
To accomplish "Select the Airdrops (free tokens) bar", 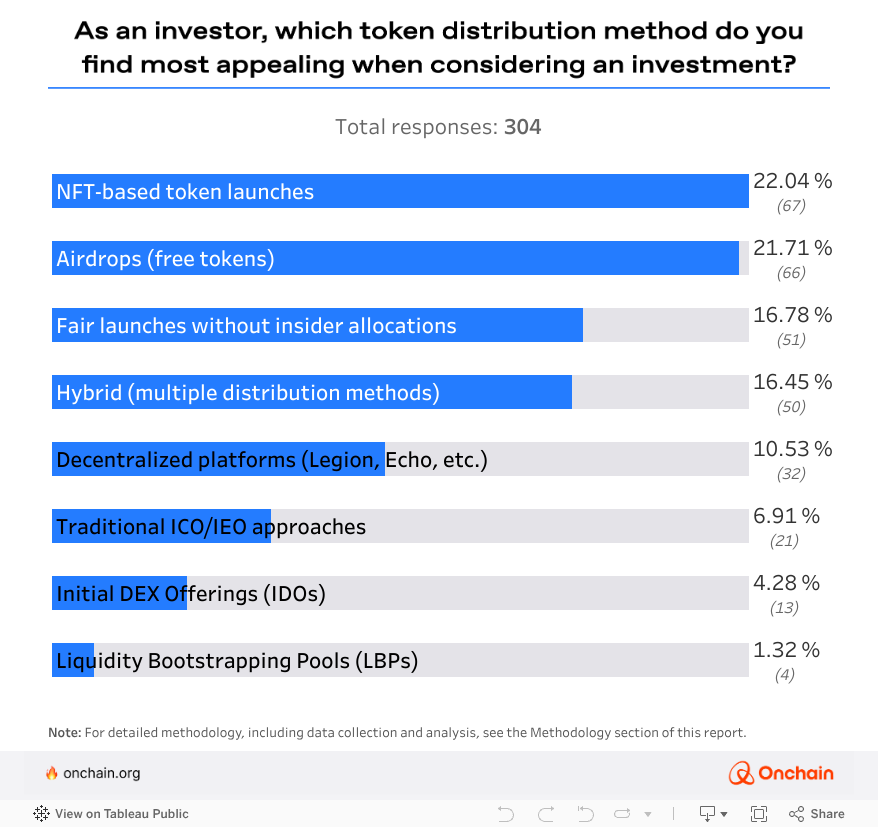I will click(x=395, y=258).
